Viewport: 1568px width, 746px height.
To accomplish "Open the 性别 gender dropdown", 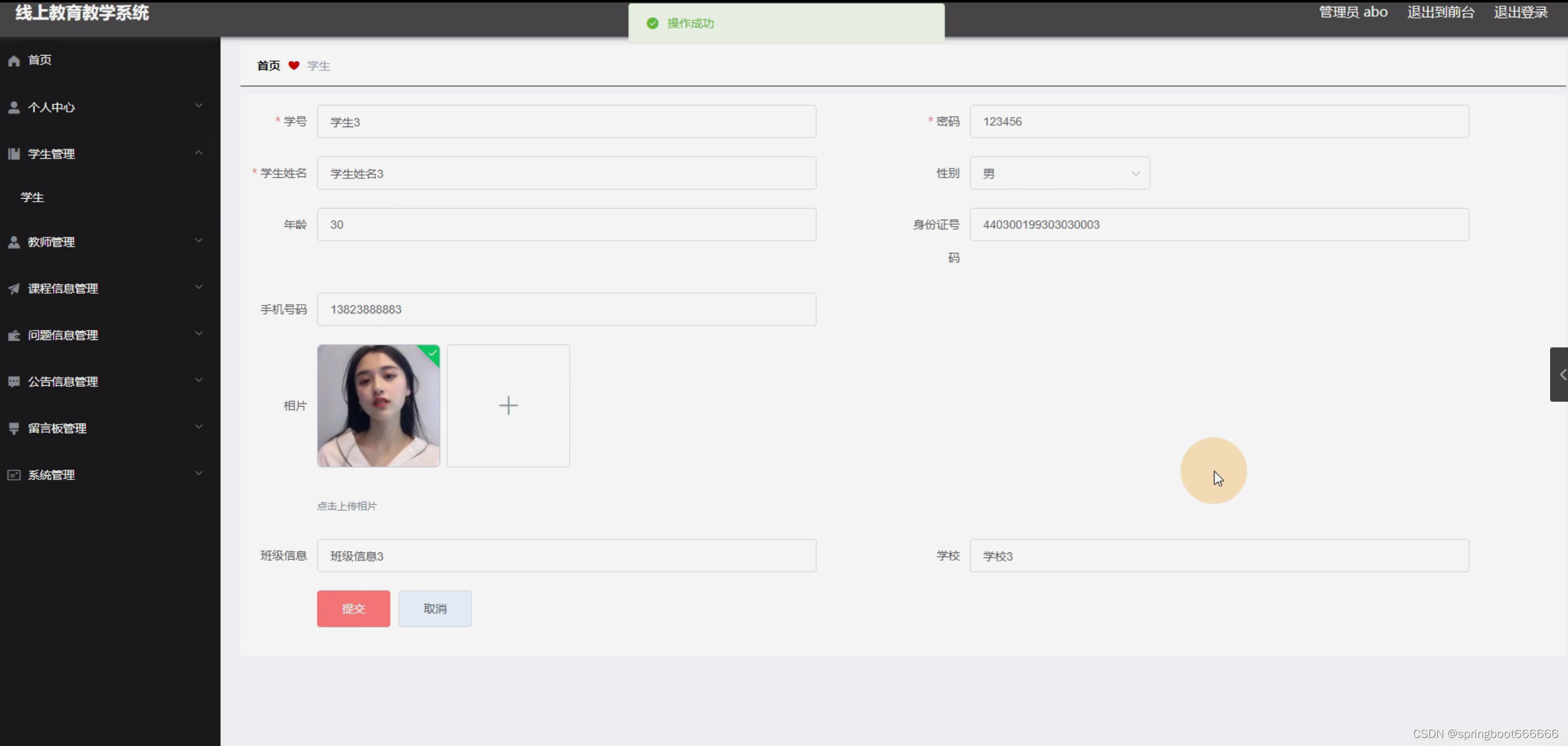I will (x=1059, y=173).
